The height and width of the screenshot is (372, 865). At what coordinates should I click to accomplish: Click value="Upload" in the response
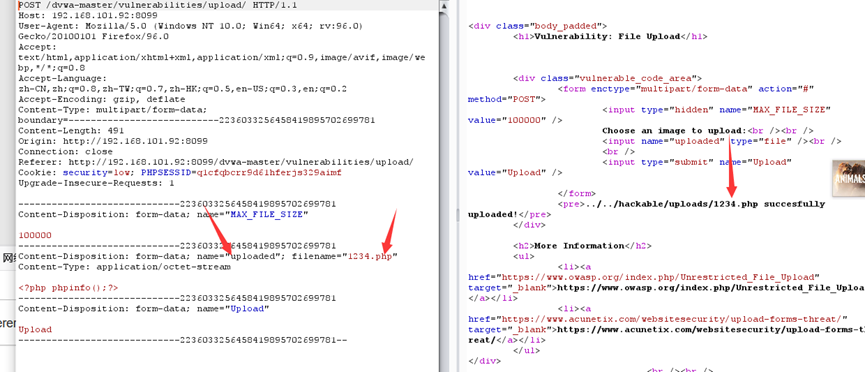click(x=507, y=173)
